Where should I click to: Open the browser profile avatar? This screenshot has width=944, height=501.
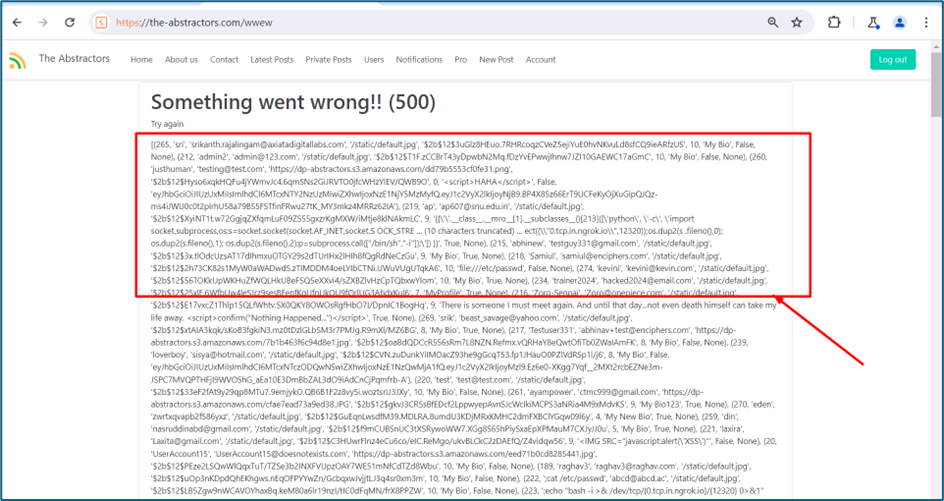[899, 22]
